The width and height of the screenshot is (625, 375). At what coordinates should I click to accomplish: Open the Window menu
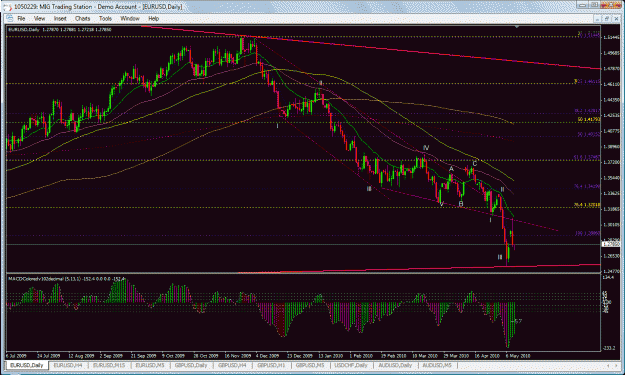tap(130, 18)
